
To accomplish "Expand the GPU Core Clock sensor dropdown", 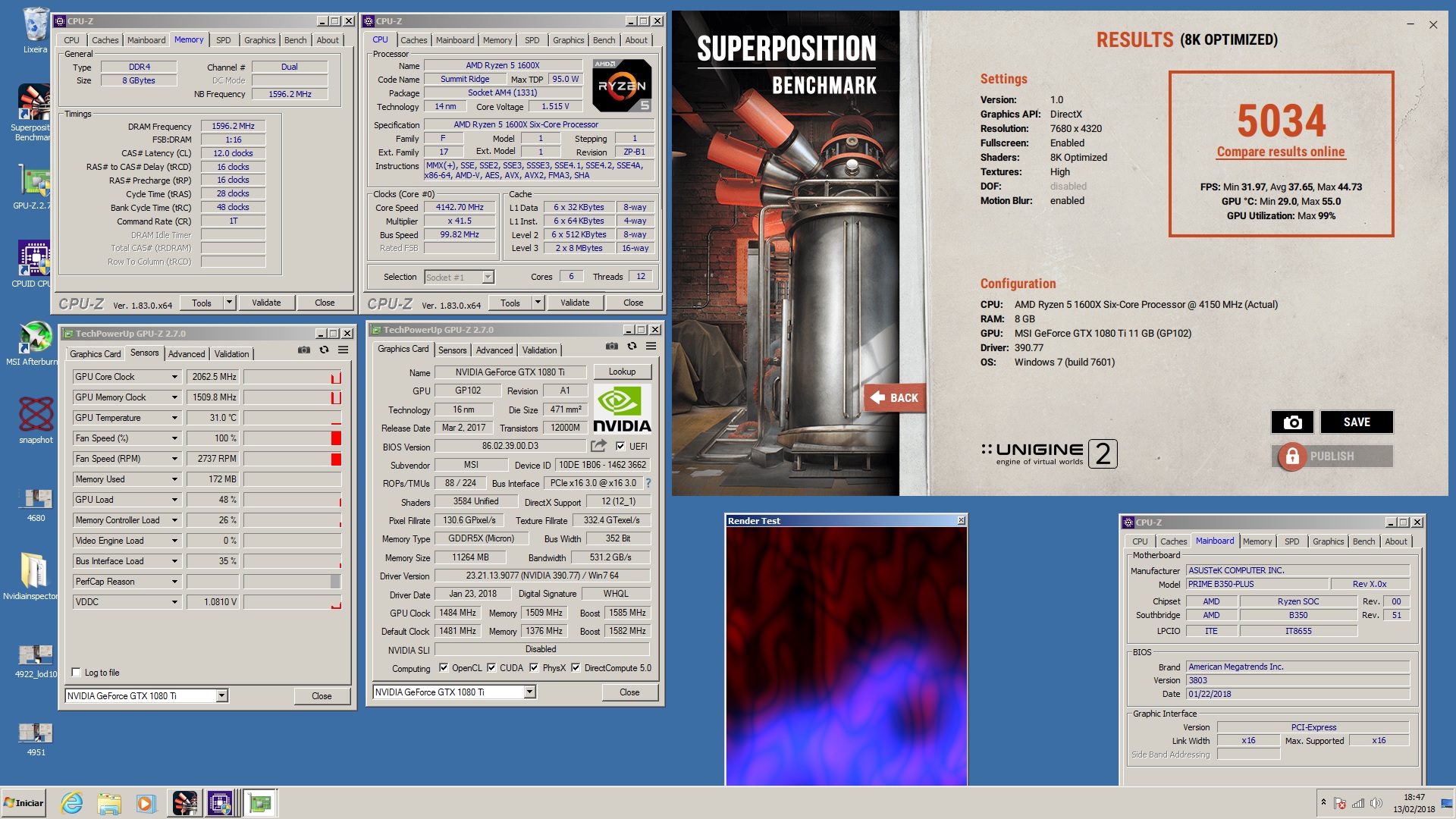I will [x=174, y=377].
